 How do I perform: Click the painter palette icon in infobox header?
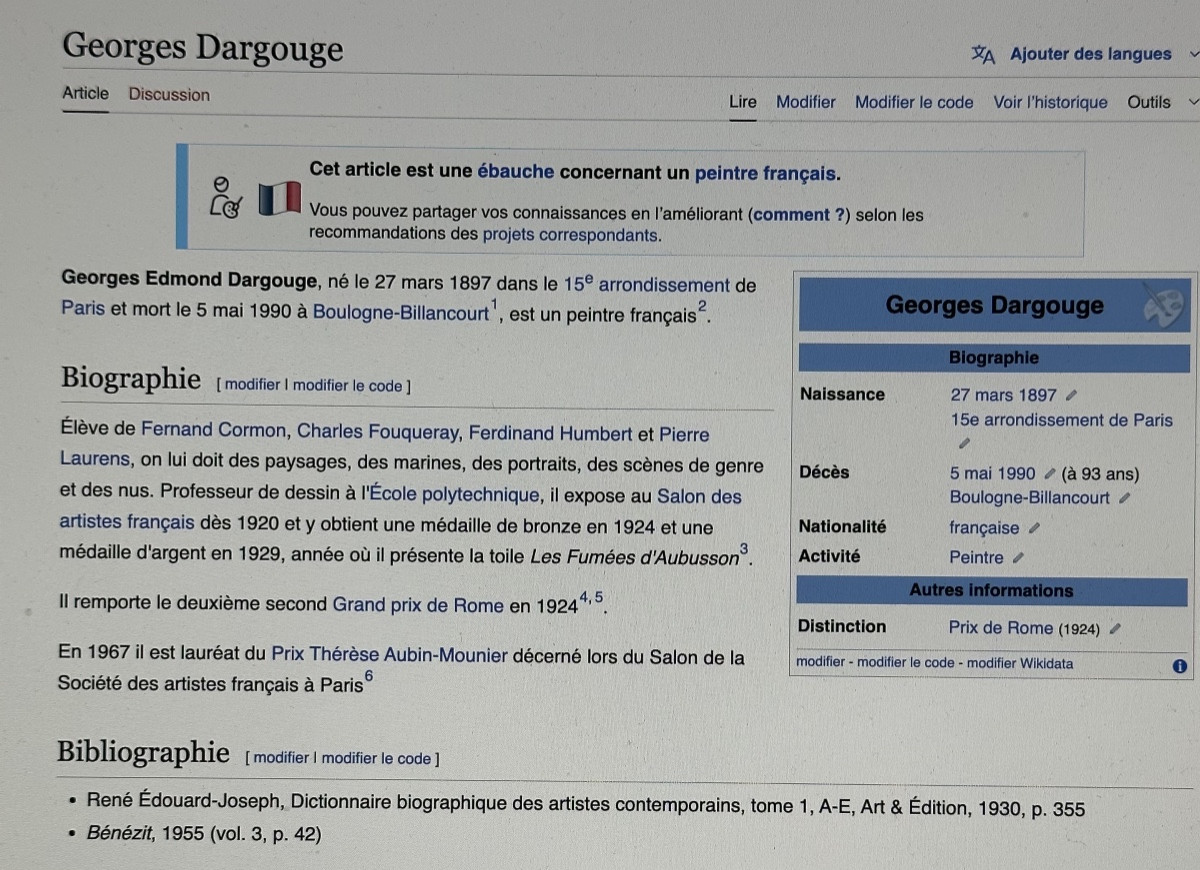point(1162,306)
